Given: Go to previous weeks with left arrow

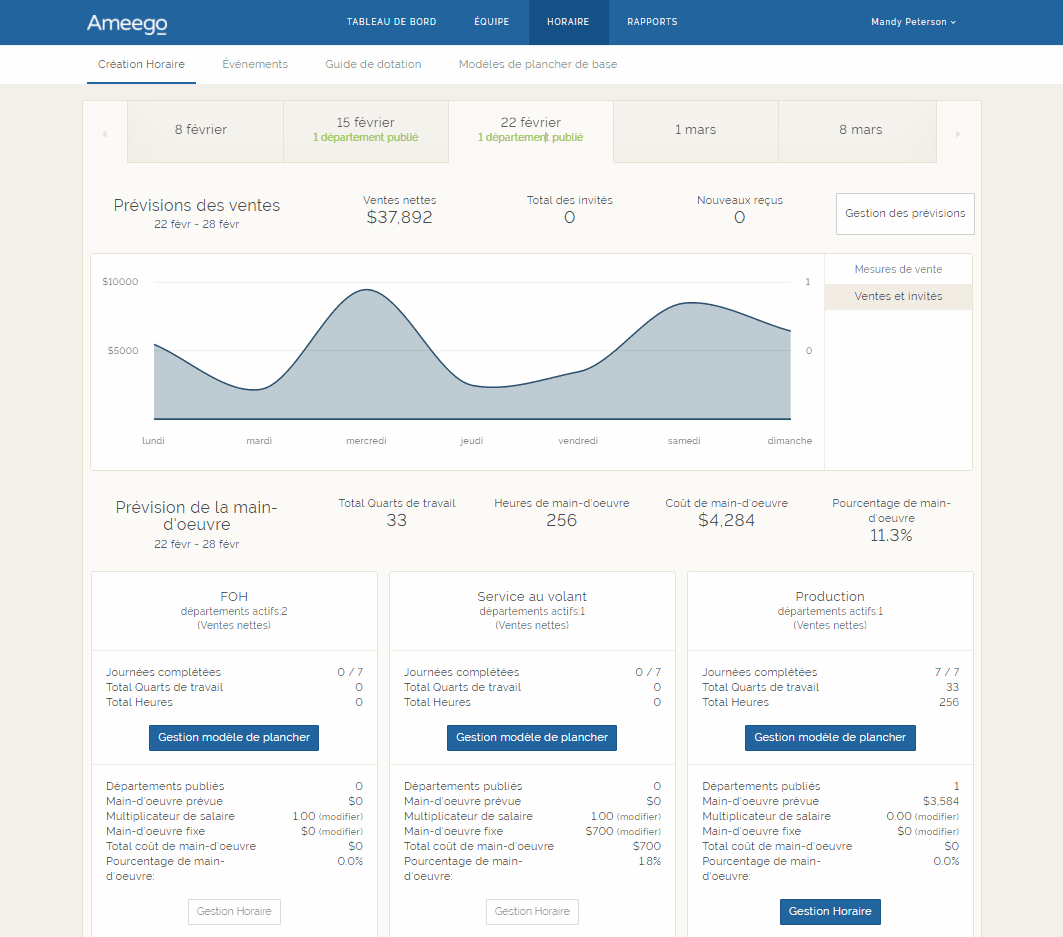Looking at the screenshot, I should (x=105, y=133).
